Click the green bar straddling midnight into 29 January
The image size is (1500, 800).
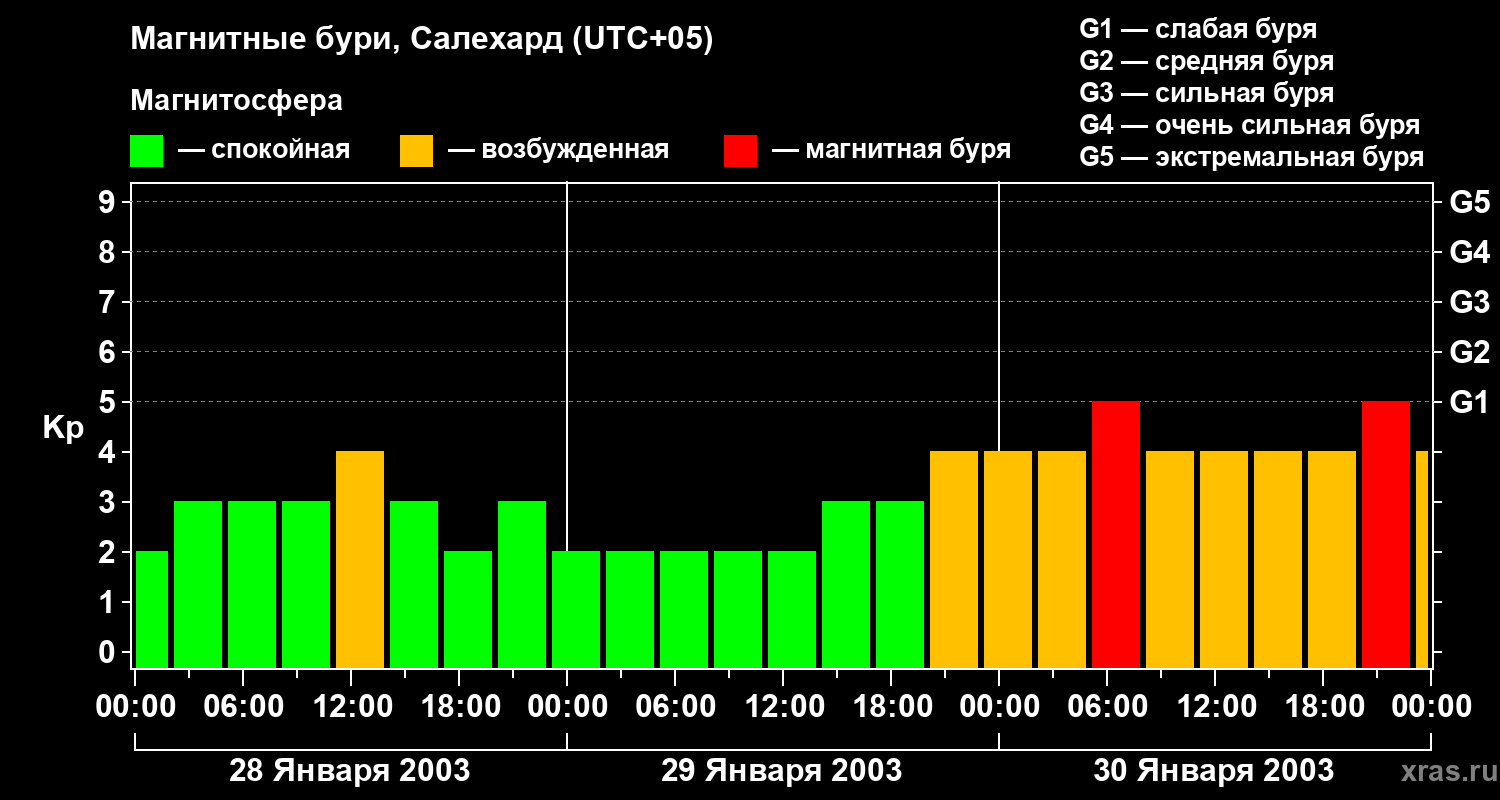576,610
